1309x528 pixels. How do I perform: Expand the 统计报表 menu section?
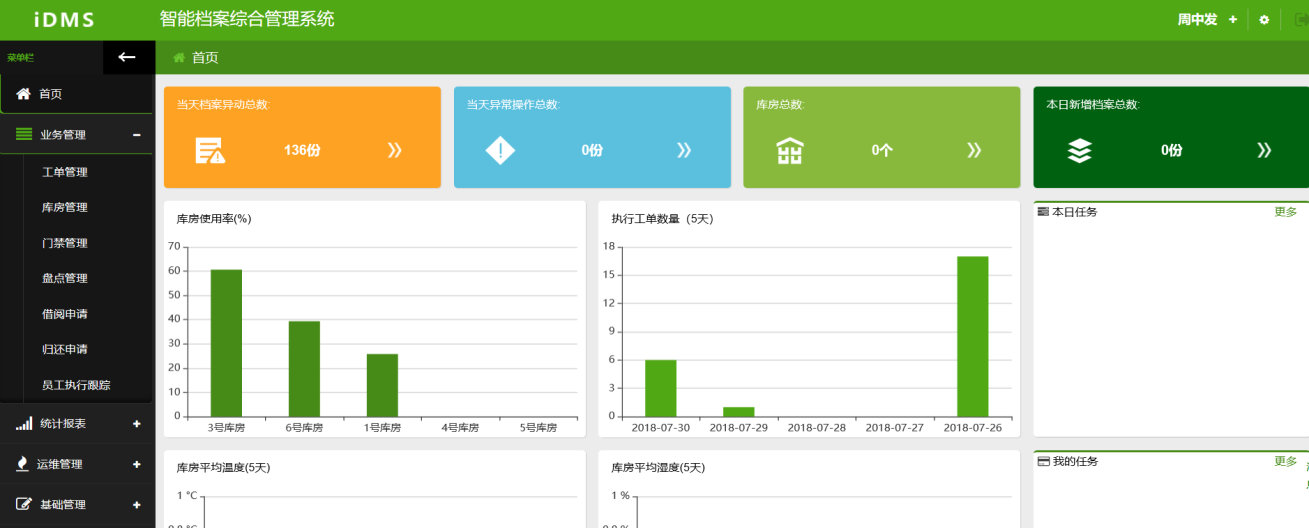(x=137, y=424)
